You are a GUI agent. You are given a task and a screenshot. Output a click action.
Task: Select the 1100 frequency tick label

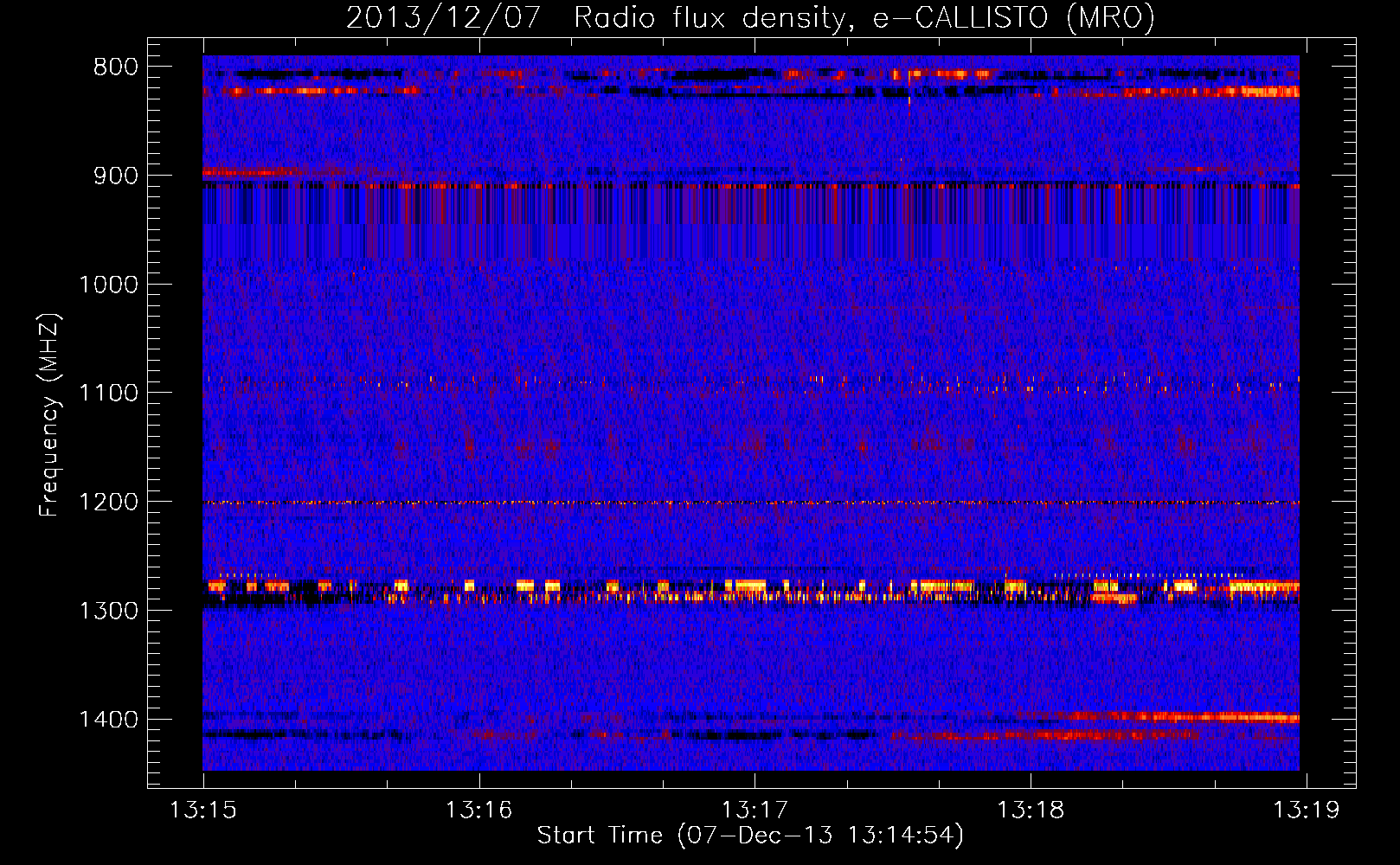pyautogui.click(x=108, y=394)
